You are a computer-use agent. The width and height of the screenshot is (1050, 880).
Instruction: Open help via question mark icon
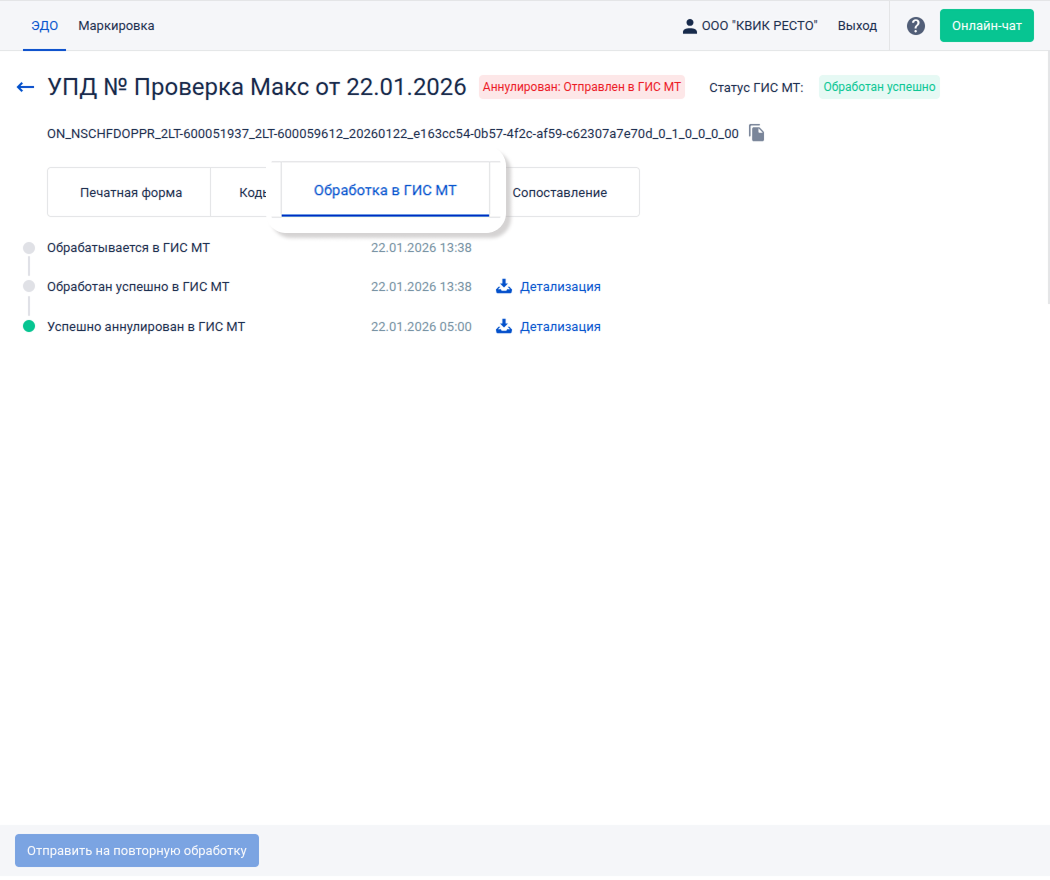[x=915, y=26]
